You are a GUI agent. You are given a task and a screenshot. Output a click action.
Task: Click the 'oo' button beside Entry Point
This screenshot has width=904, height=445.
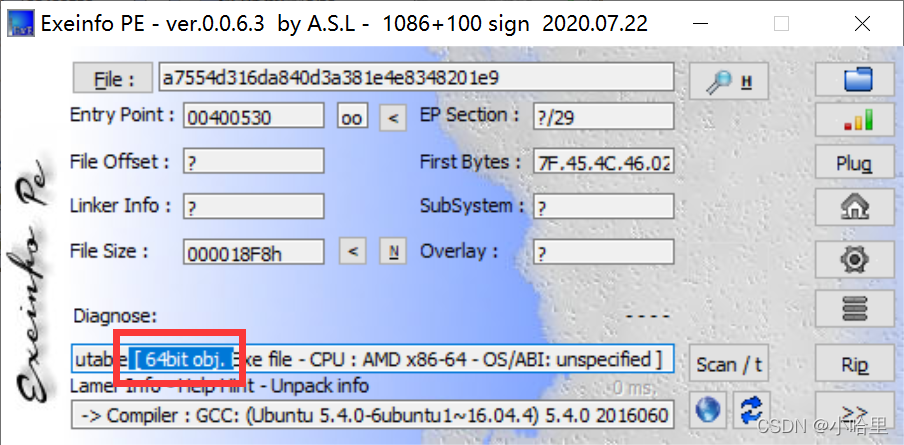tap(352, 117)
